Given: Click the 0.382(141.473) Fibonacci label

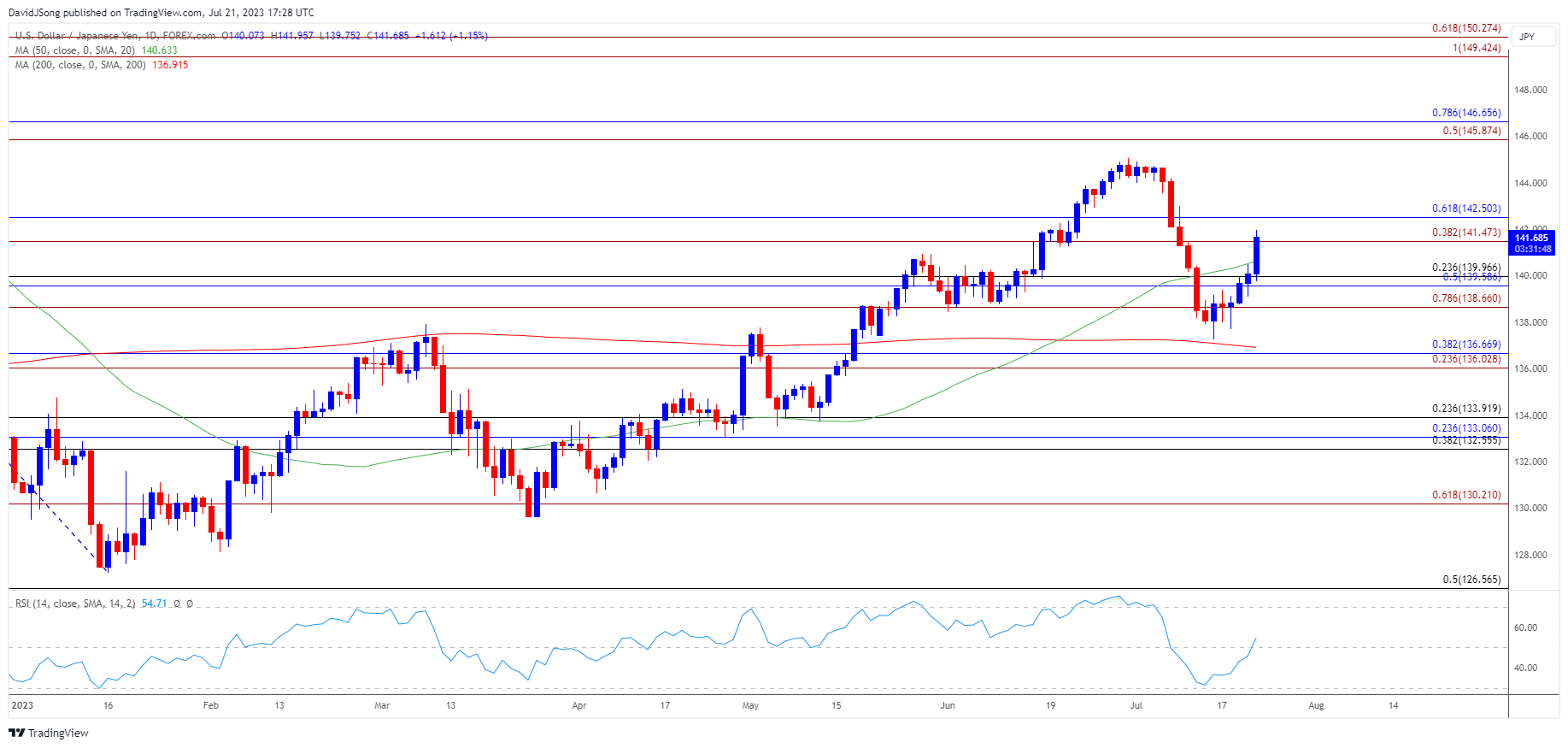Looking at the screenshot, I should click(1466, 233).
